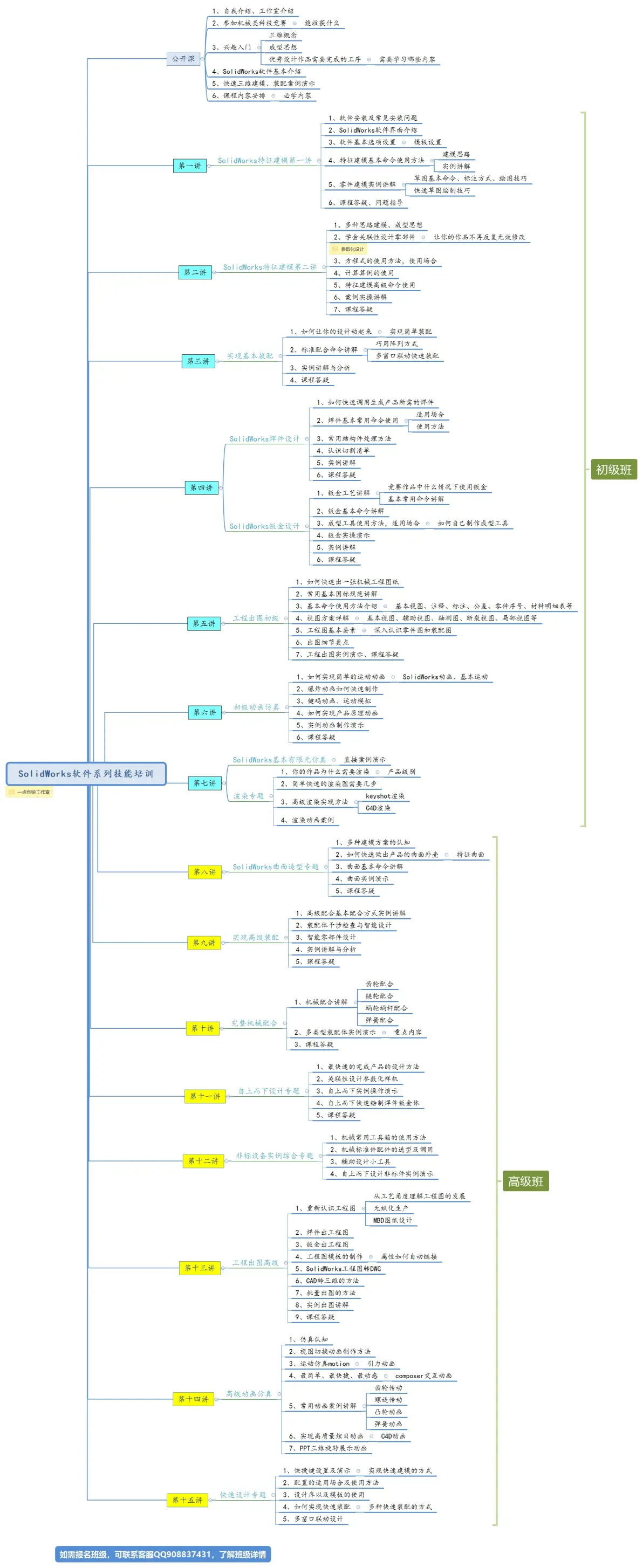Select the 第二讲 node

click(x=195, y=272)
